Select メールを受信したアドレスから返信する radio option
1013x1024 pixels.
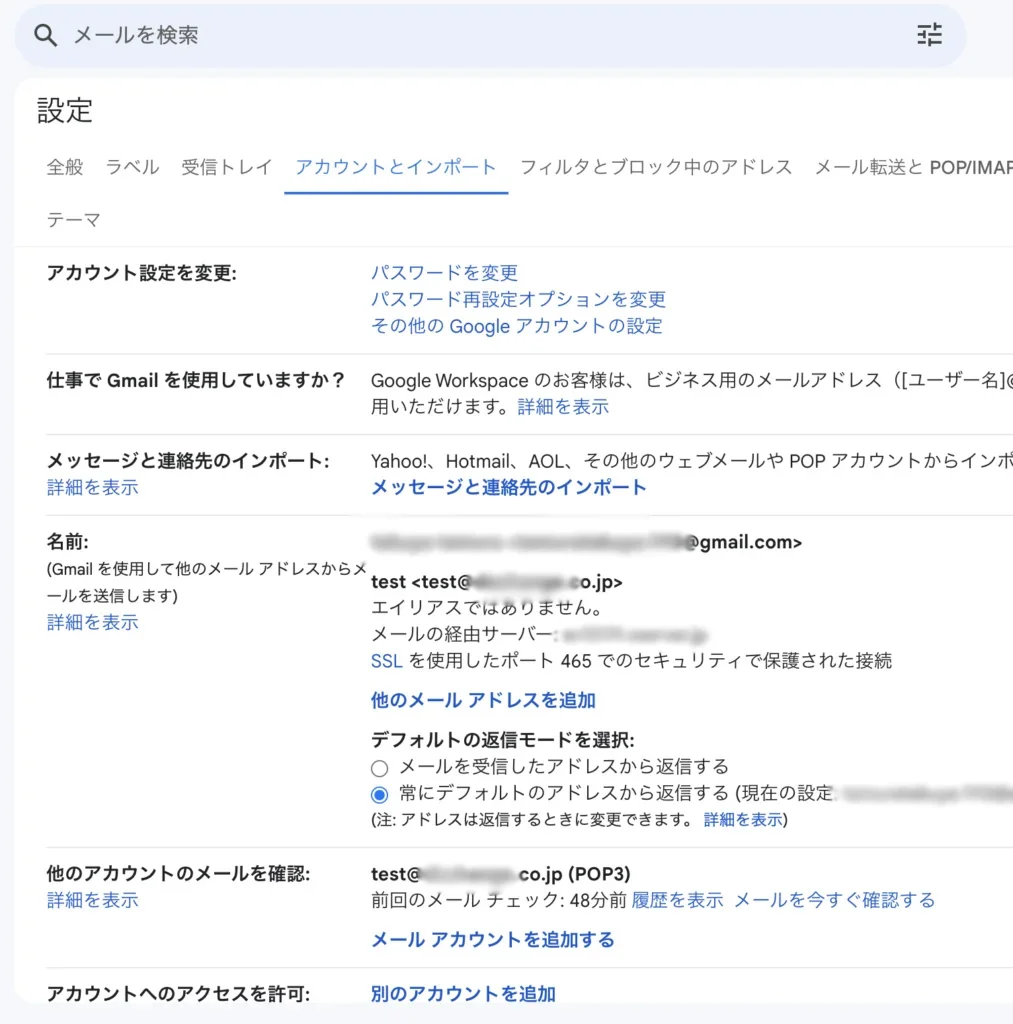[379, 768]
